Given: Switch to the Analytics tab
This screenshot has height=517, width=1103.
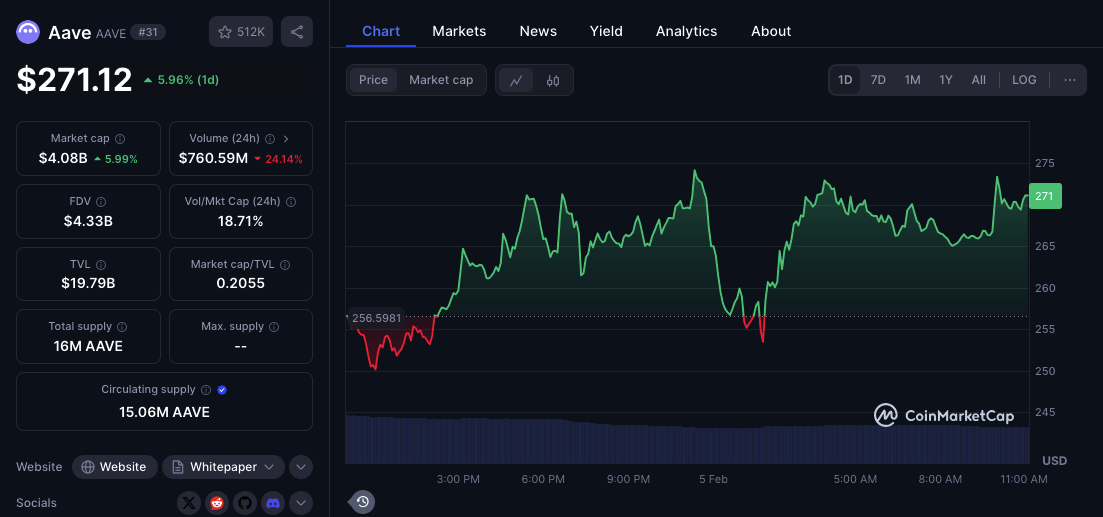Looking at the screenshot, I should [687, 31].
